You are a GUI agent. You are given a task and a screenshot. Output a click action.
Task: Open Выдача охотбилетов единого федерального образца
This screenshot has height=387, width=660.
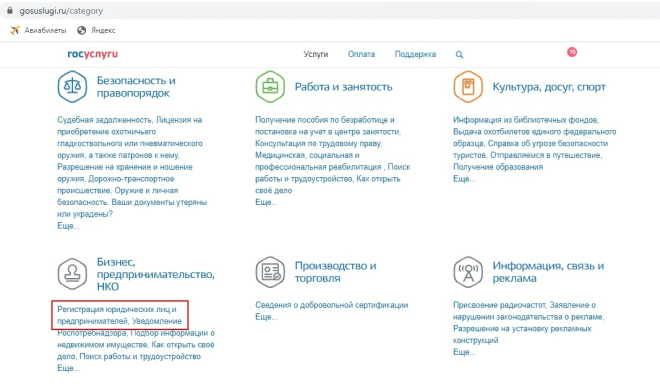tap(535, 137)
